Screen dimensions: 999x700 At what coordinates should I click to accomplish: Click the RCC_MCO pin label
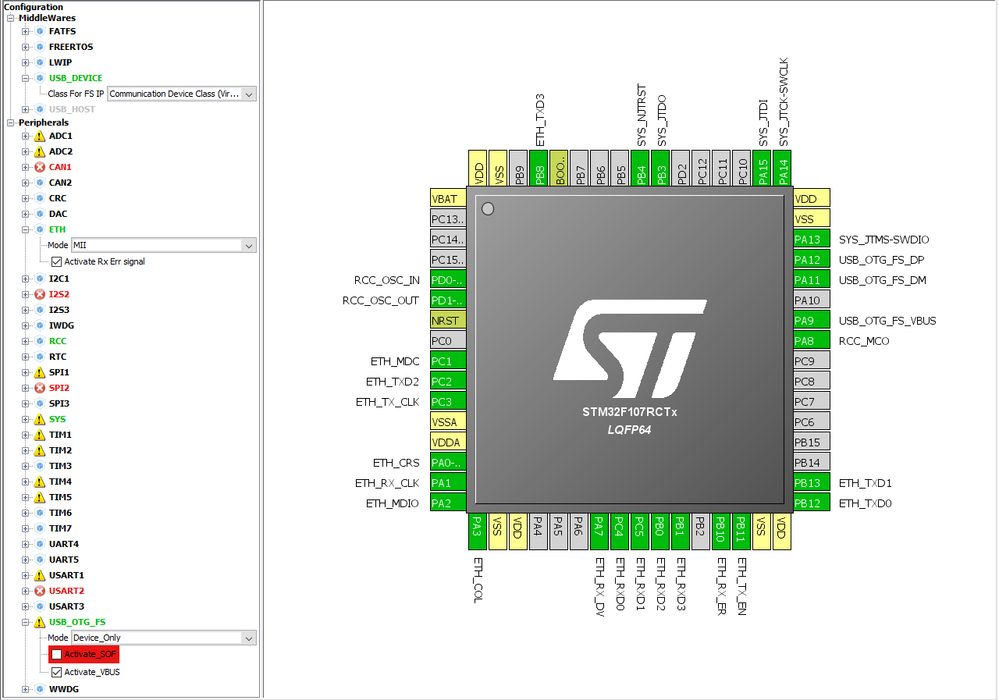[864, 341]
